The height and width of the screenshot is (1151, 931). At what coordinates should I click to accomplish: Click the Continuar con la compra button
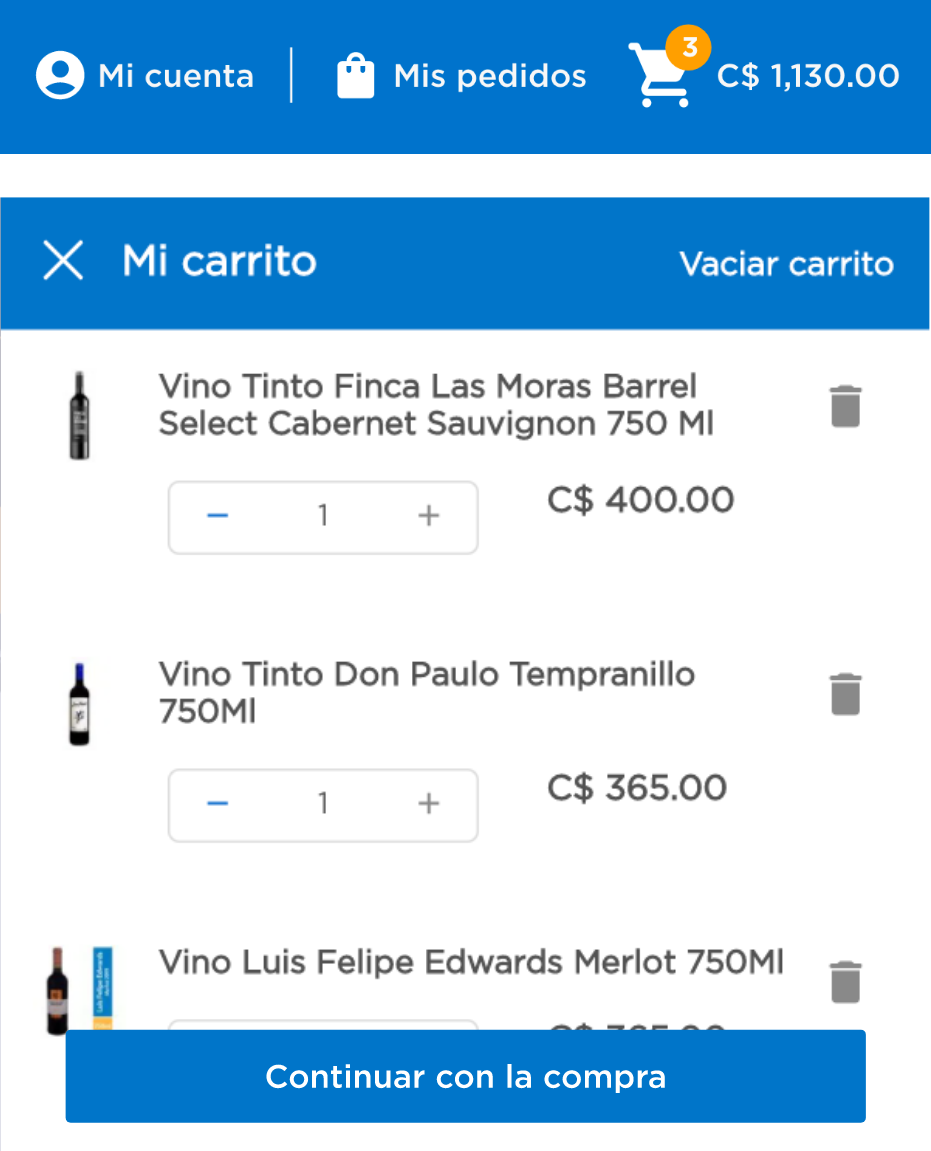pyautogui.click(x=466, y=1076)
